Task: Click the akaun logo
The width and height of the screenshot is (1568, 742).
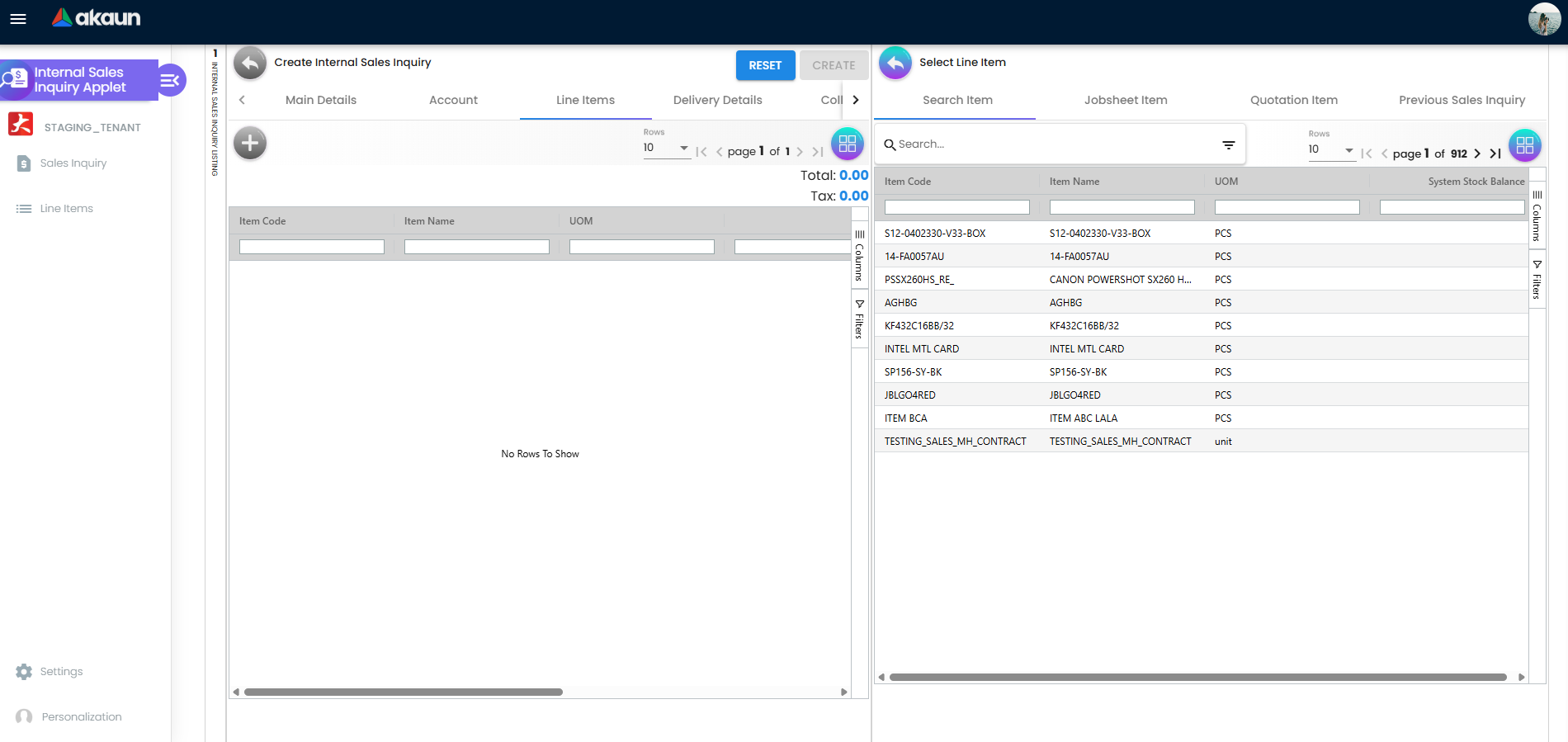Action: click(97, 17)
